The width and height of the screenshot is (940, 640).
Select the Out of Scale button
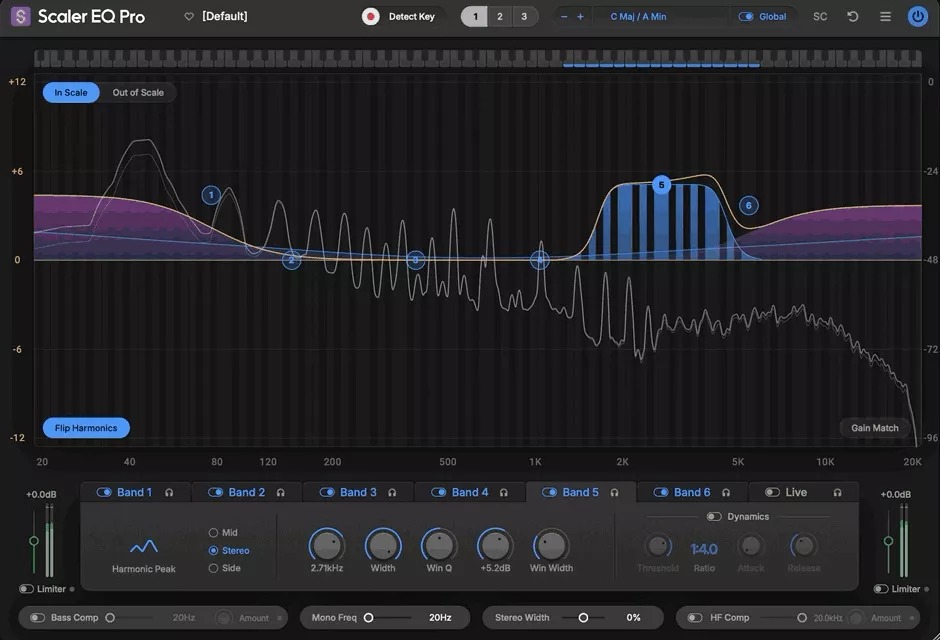[x=138, y=92]
